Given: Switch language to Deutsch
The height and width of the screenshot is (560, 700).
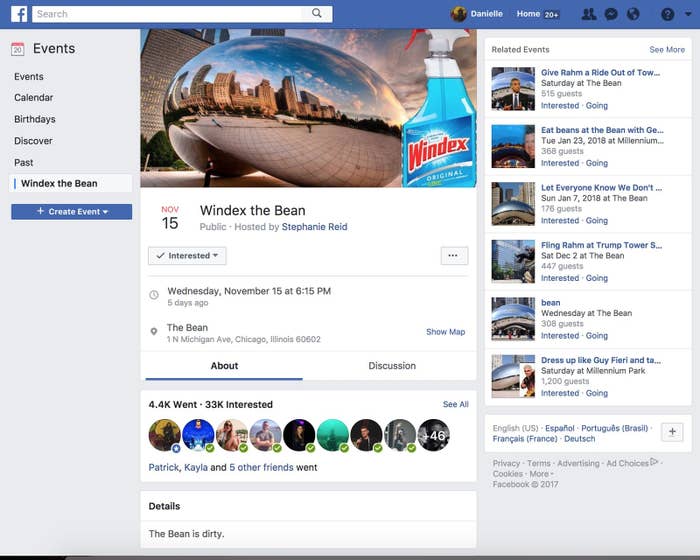Looking at the screenshot, I should 579,439.
